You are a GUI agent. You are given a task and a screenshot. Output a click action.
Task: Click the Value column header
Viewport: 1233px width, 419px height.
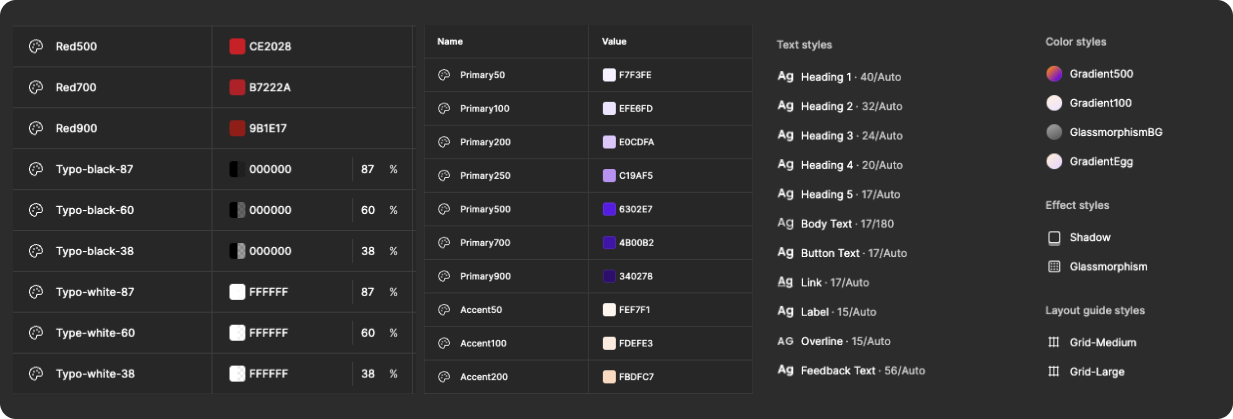click(614, 42)
